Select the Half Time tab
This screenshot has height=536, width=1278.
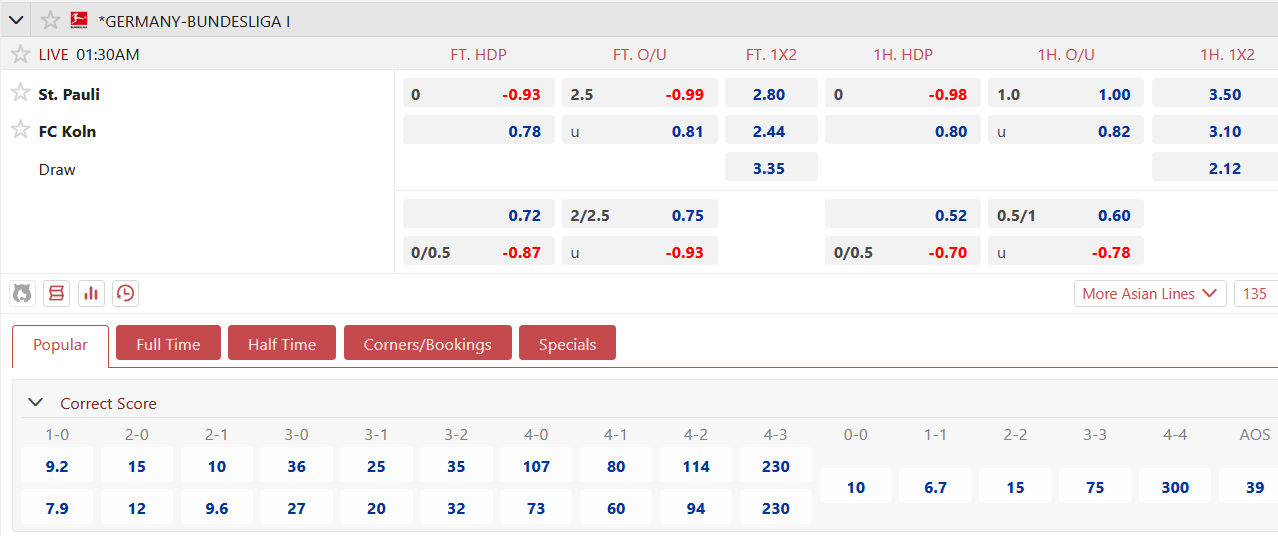click(282, 343)
